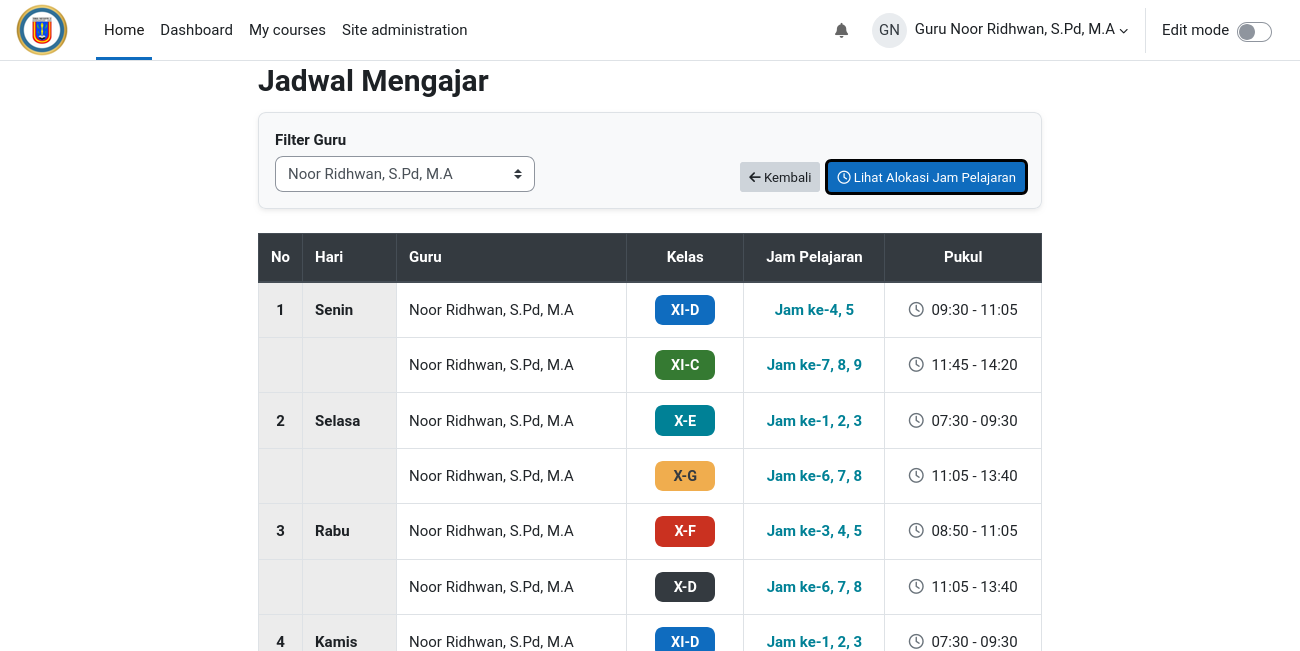Click the No column header
This screenshot has height=651, width=1300.
[280, 257]
